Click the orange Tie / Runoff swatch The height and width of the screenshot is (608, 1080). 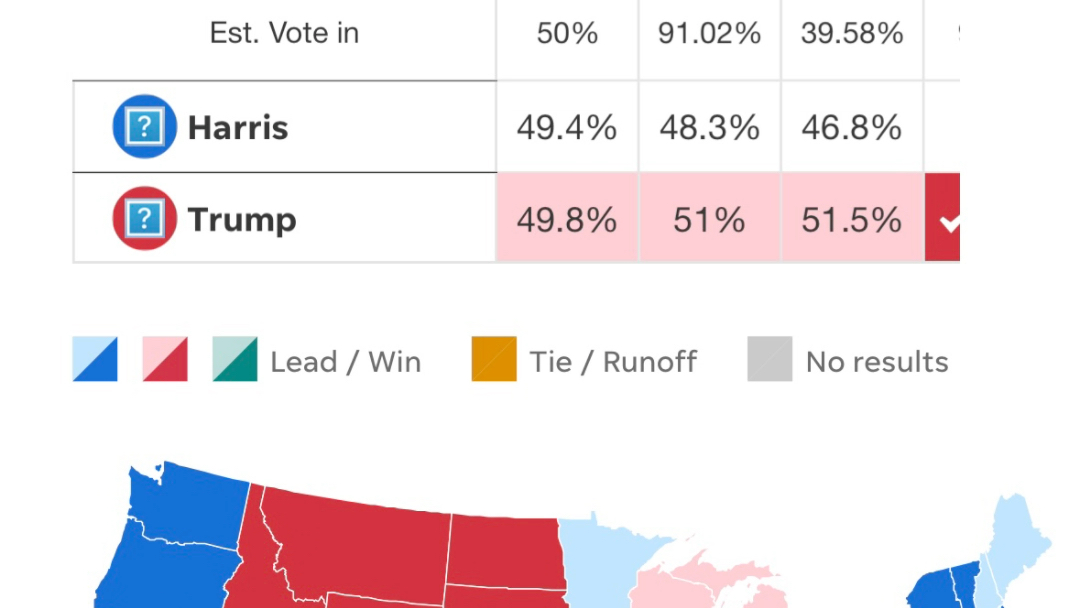pyautogui.click(x=494, y=359)
